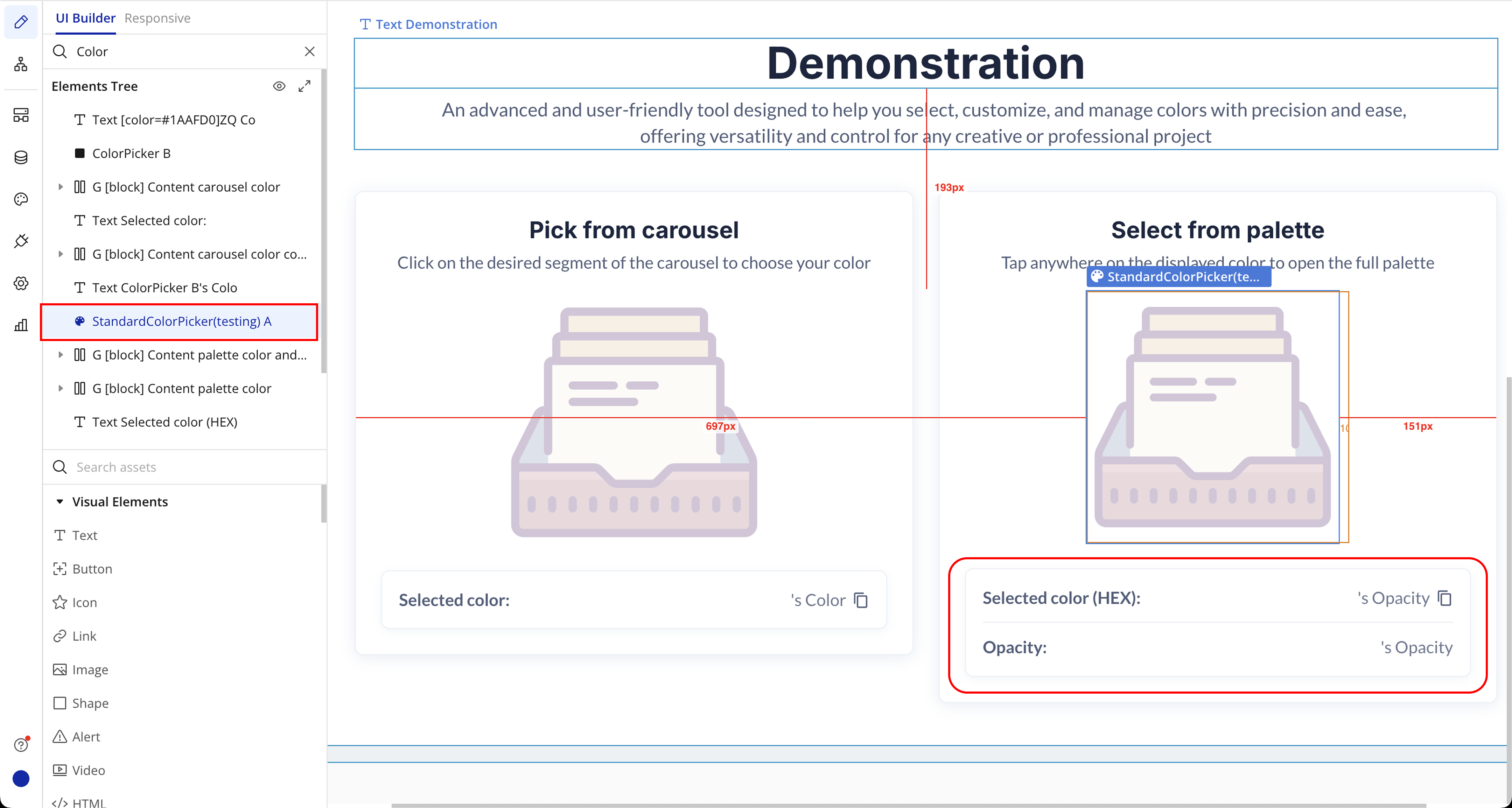This screenshot has width=1512, height=808.
Task: Open the design pencil icon in sidebar
Action: pyautogui.click(x=21, y=22)
